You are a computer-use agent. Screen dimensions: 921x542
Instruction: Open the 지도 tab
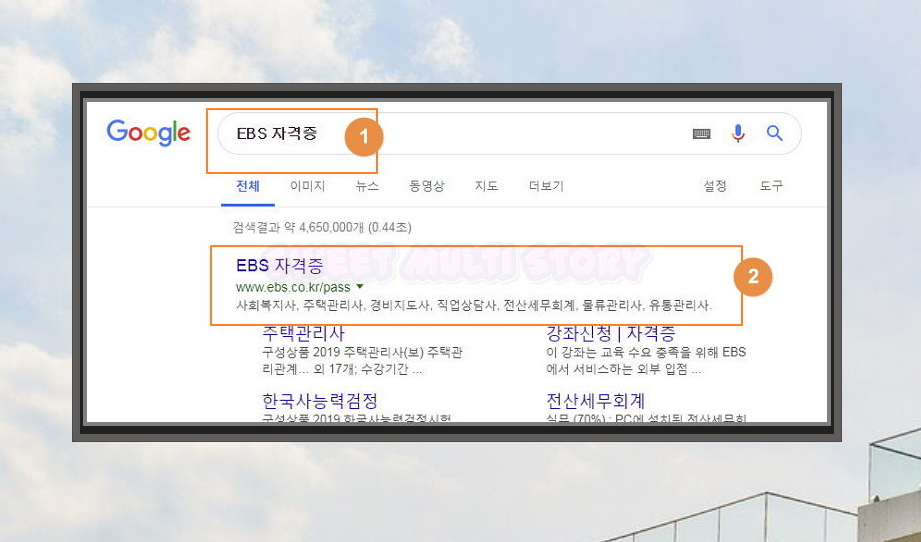click(x=486, y=186)
